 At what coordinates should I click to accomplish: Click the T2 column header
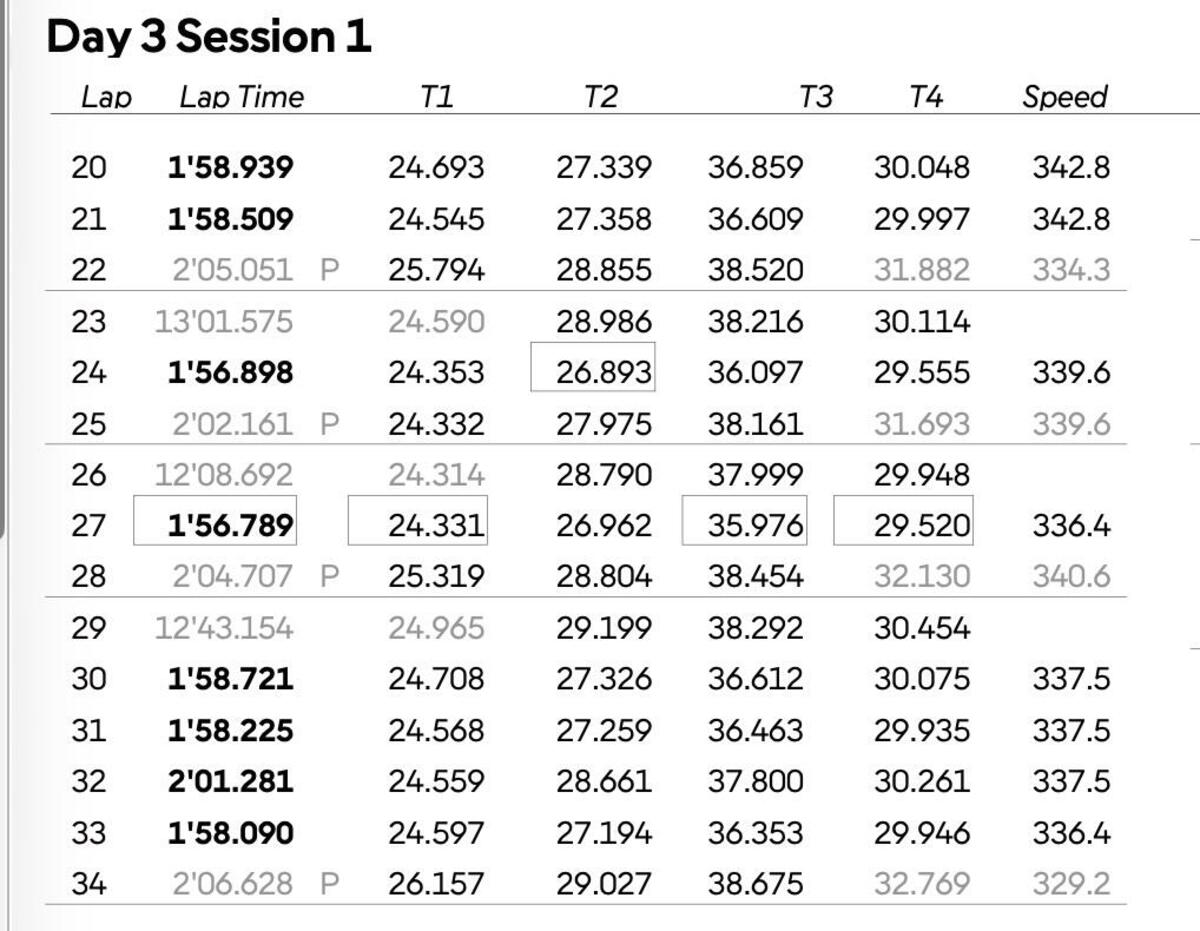(x=600, y=97)
